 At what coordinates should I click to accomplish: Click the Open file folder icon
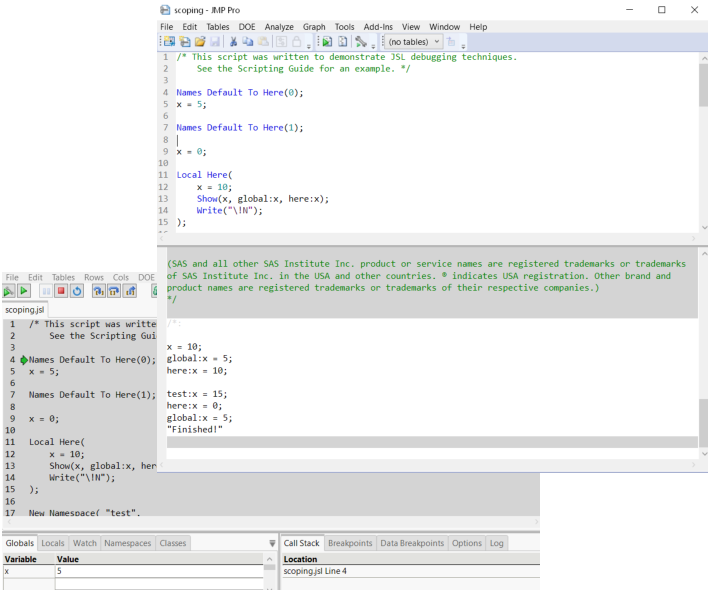200,42
